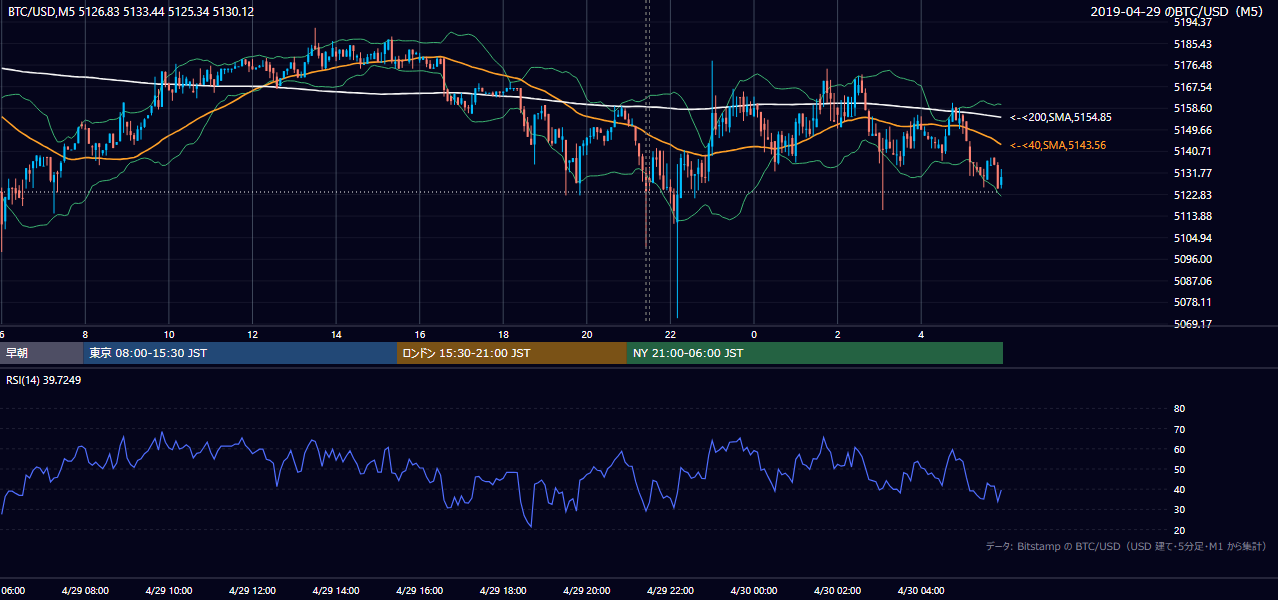Click price axis label 5104.94

[x=1192, y=238]
